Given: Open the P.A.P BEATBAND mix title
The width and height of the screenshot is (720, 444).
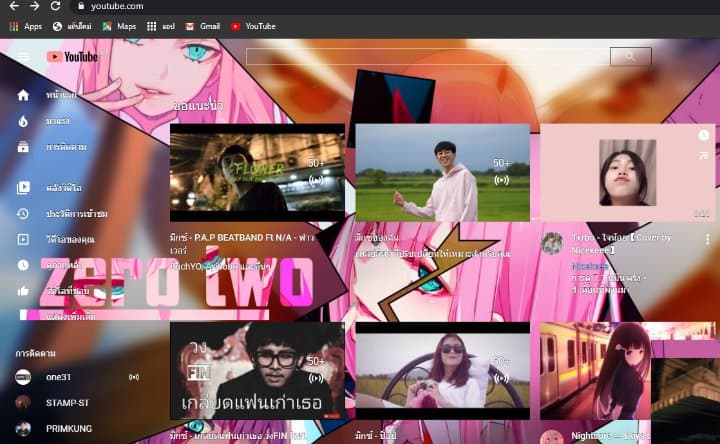Looking at the screenshot, I should (242, 244).
